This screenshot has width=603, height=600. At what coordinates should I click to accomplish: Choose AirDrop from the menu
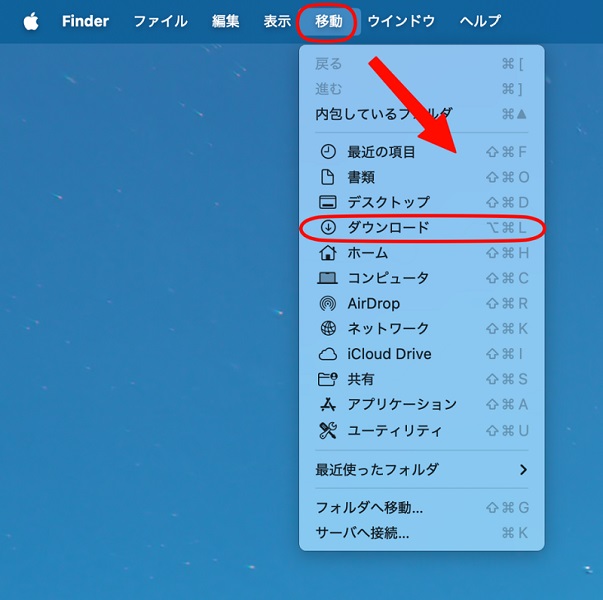coord(421,303)
